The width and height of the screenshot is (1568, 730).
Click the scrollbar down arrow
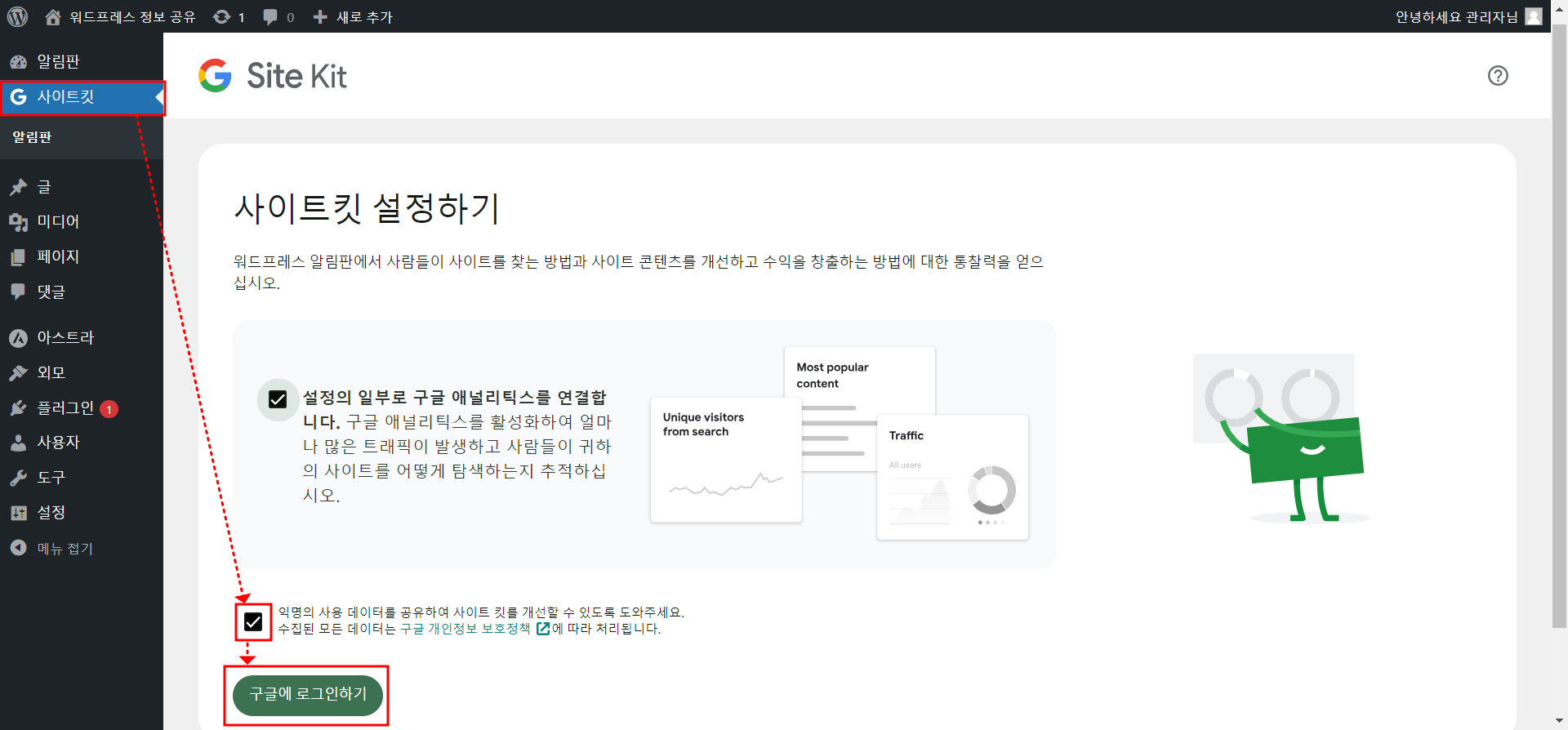click(x=1560, y=722)
